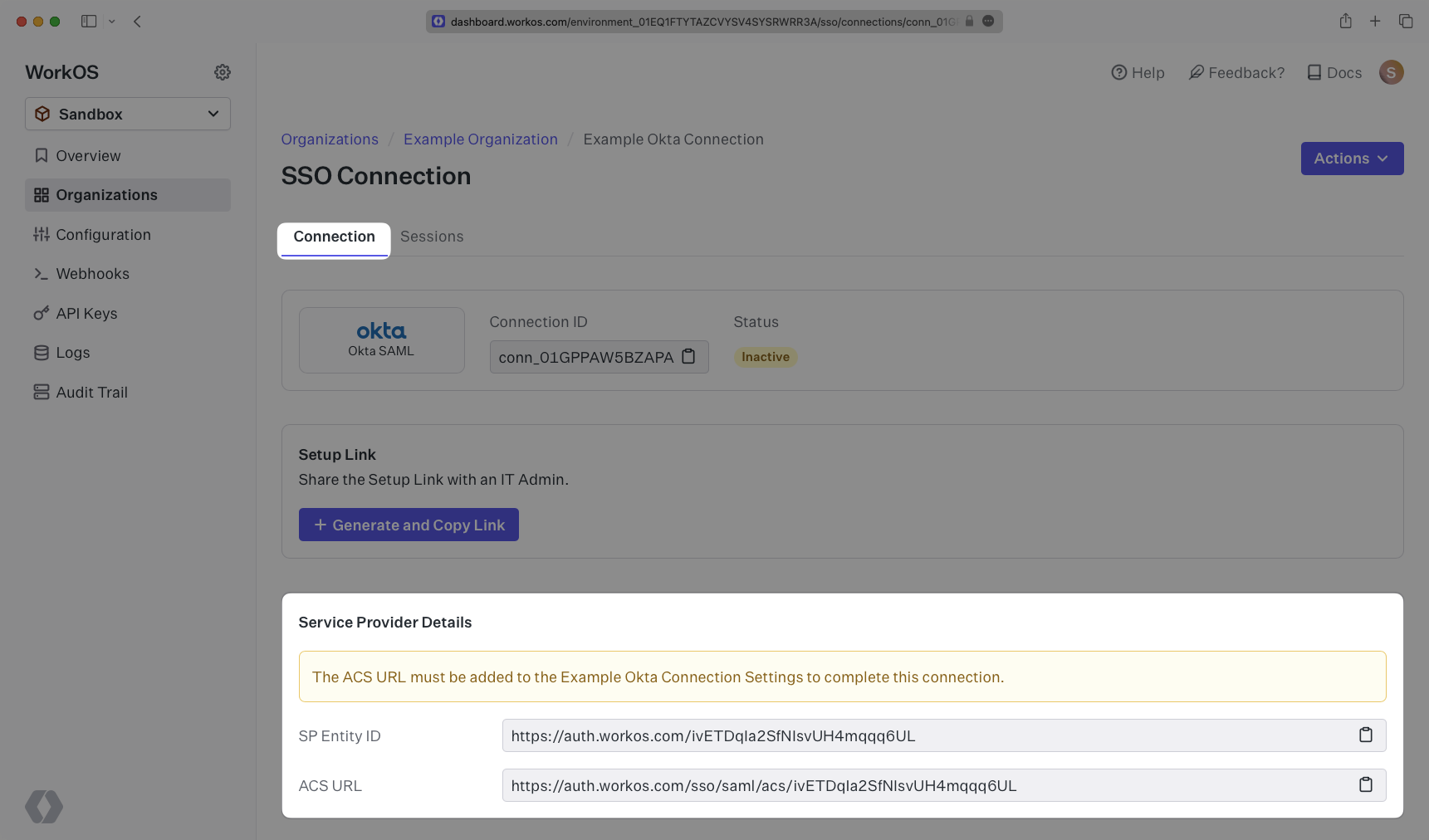Click the browser share icon
Image resolution: width=1429 pixels, height=840 pixels.
point(1345,22)
